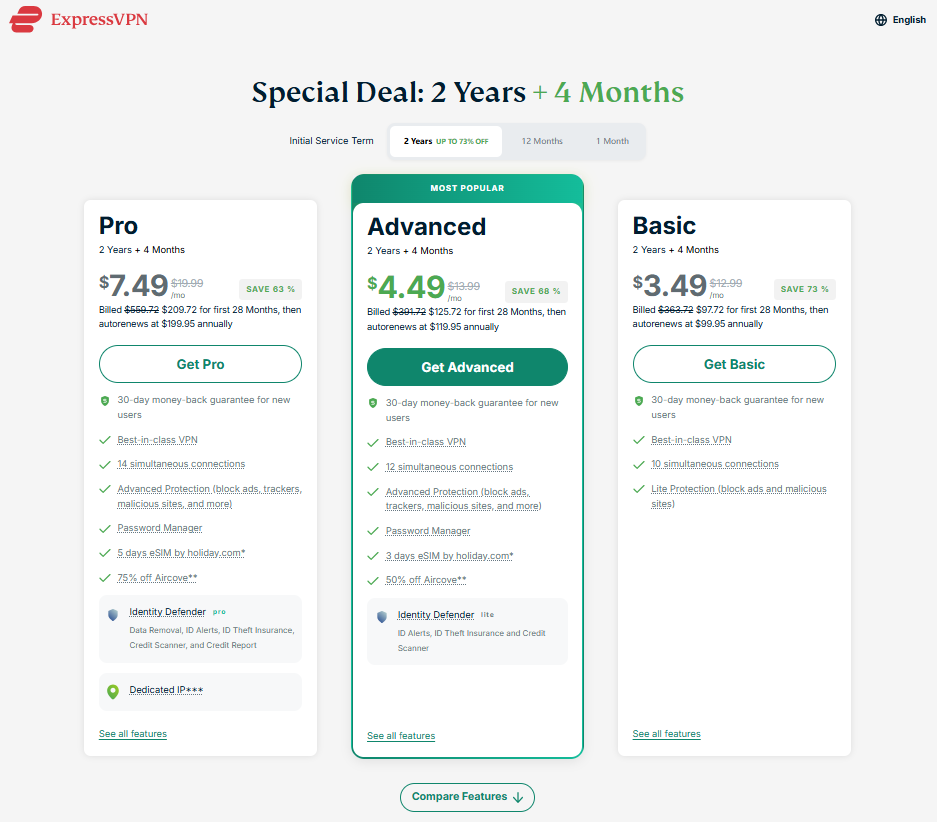Click the ExpressVPN logo
Image resolution: width=937 pixels, height=822 pixels.
point(78,19)
